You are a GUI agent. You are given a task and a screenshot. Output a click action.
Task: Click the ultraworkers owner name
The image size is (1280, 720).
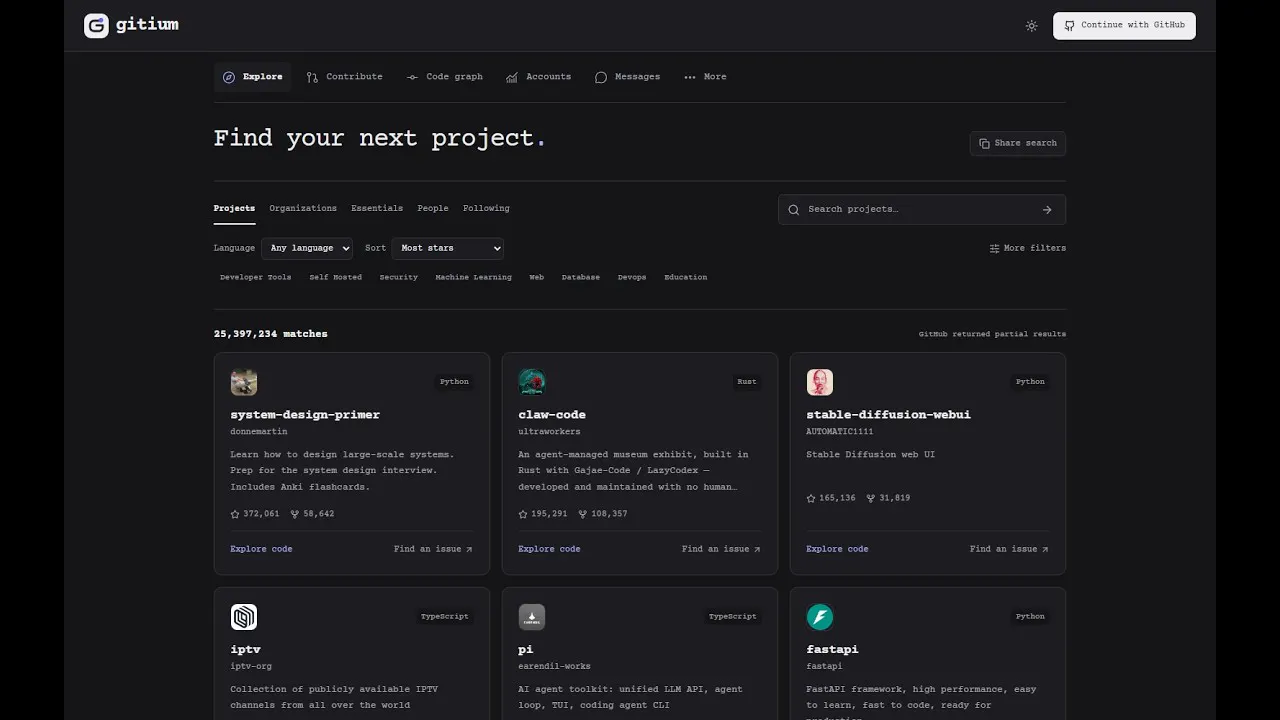pyautogui.click(x=550, y=432)
